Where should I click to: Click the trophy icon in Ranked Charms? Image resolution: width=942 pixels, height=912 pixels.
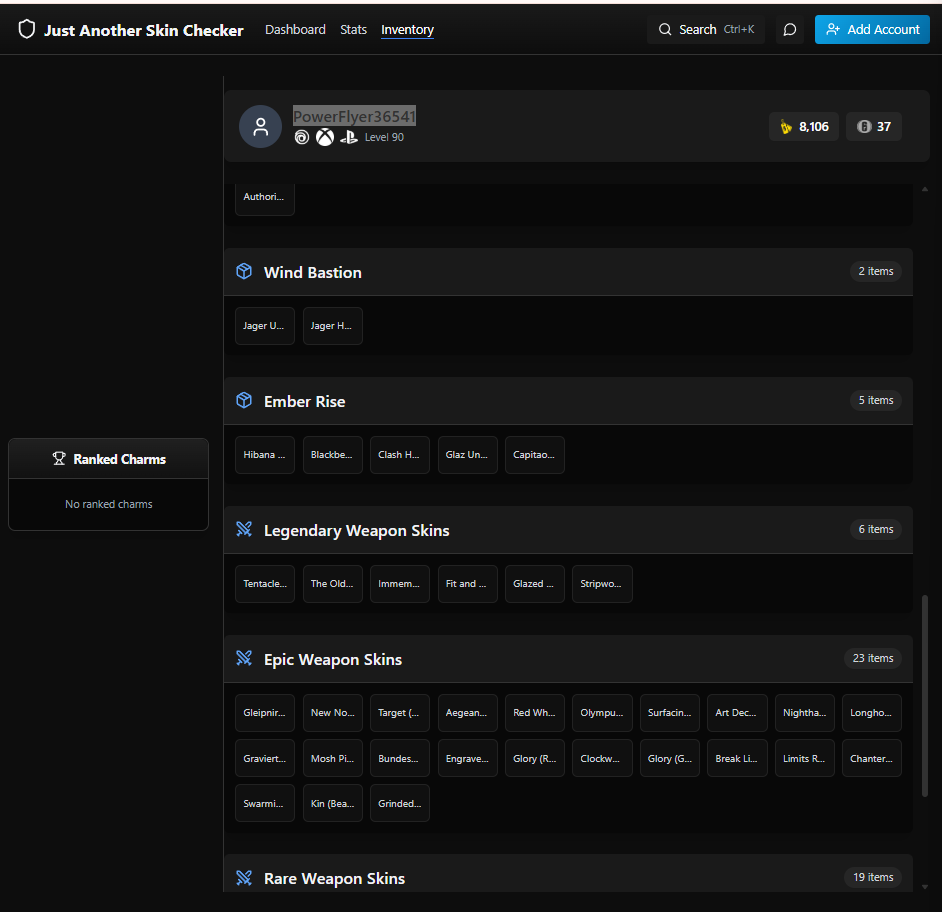(x=59, y=459)
